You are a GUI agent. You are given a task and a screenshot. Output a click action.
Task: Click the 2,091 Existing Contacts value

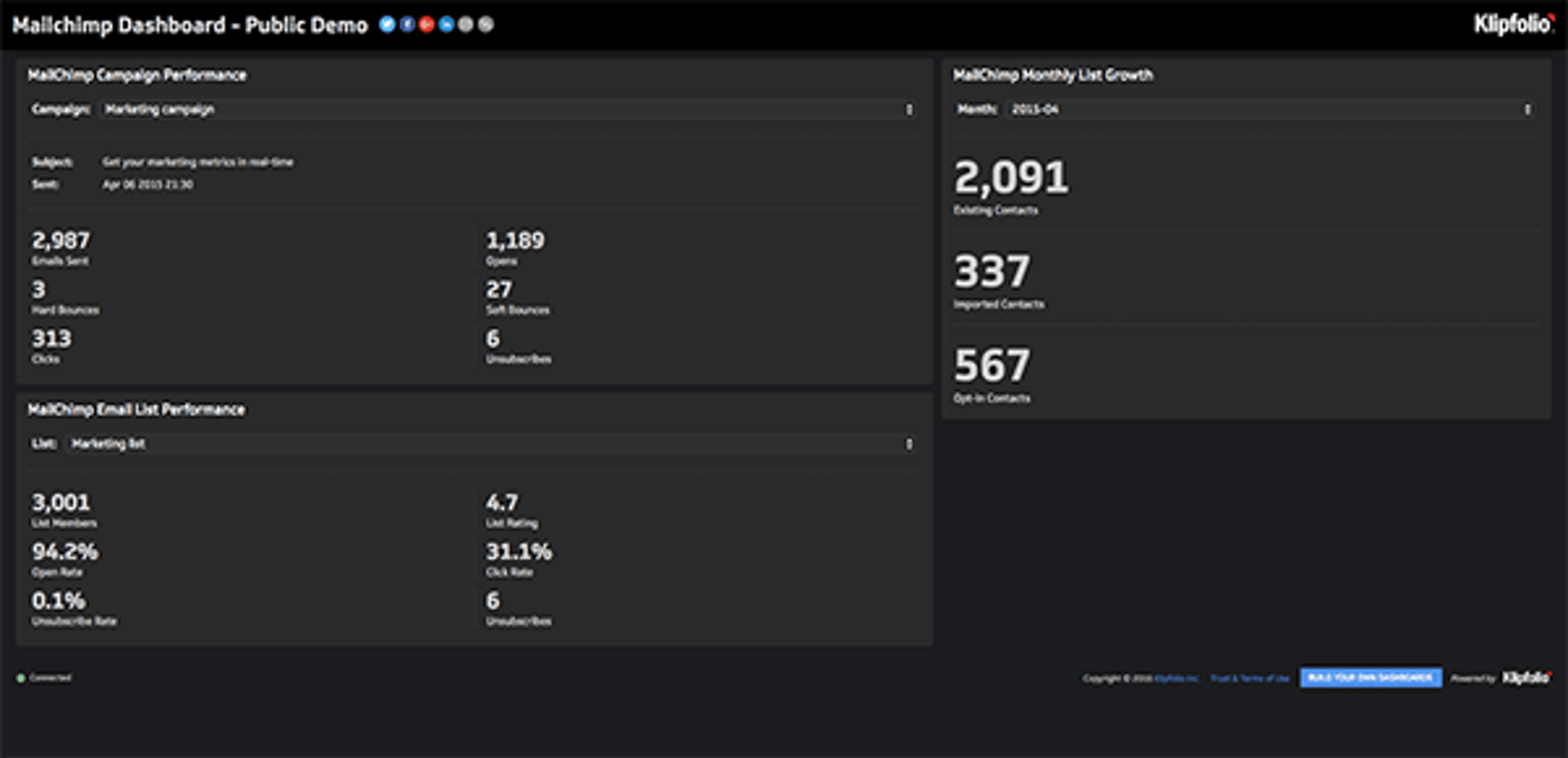pyautogui.click(x=1011, y=177)
